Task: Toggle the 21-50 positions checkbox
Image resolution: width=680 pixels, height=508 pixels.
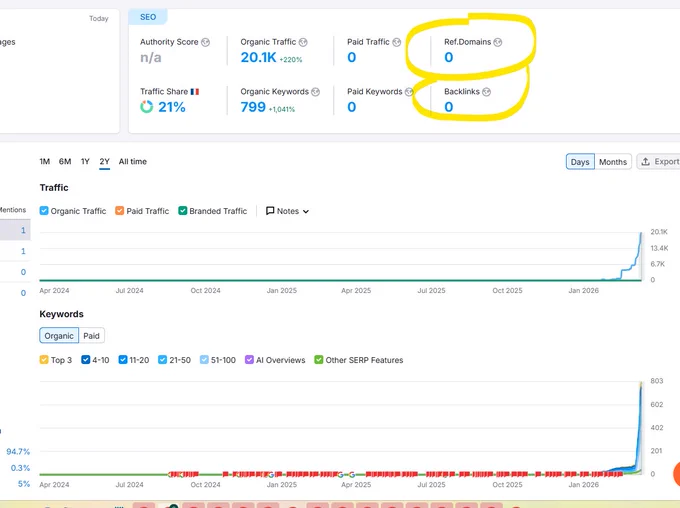Action: [x=163, y=360]
